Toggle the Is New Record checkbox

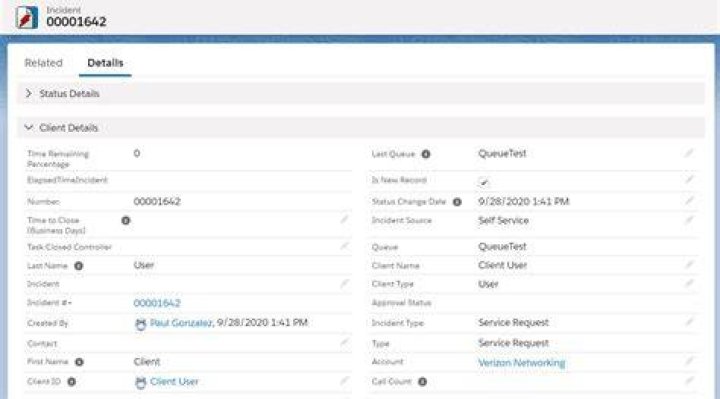click(484, 182)
